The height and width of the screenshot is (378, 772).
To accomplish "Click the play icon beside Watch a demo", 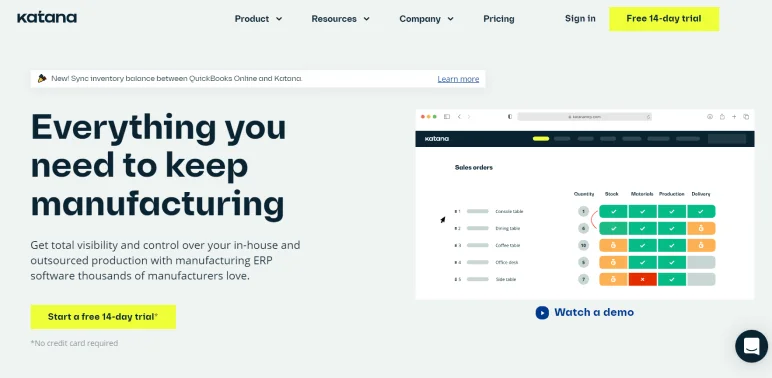I will pos(542,313).
